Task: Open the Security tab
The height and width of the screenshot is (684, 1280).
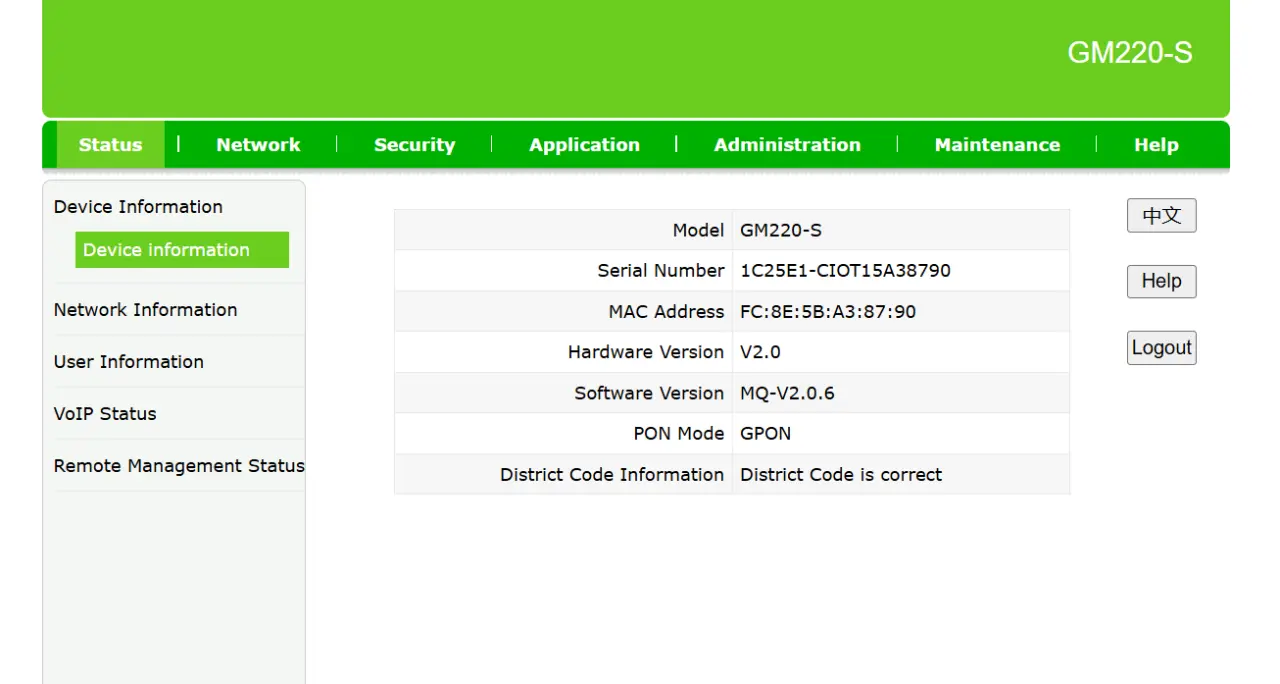Action: 414,145
